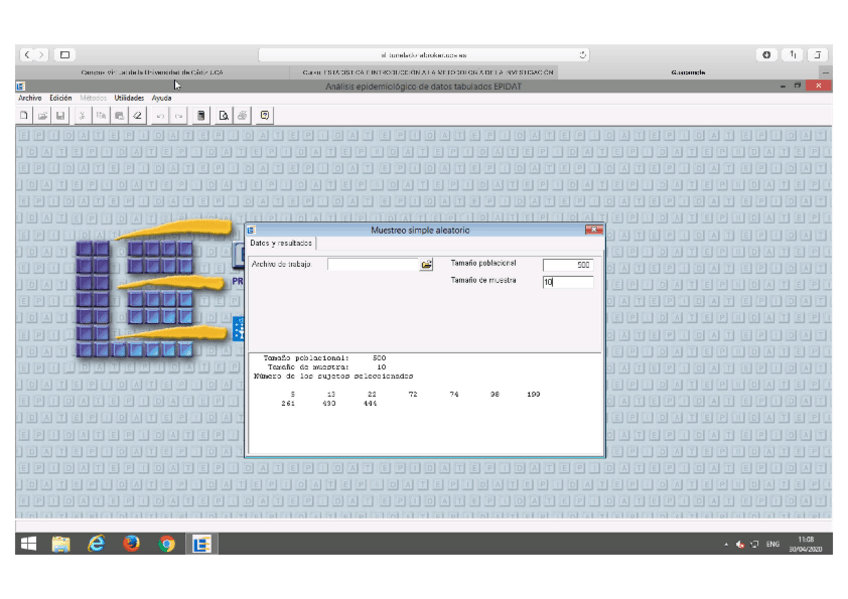Click the Windows Start button

tap(28, 543)
